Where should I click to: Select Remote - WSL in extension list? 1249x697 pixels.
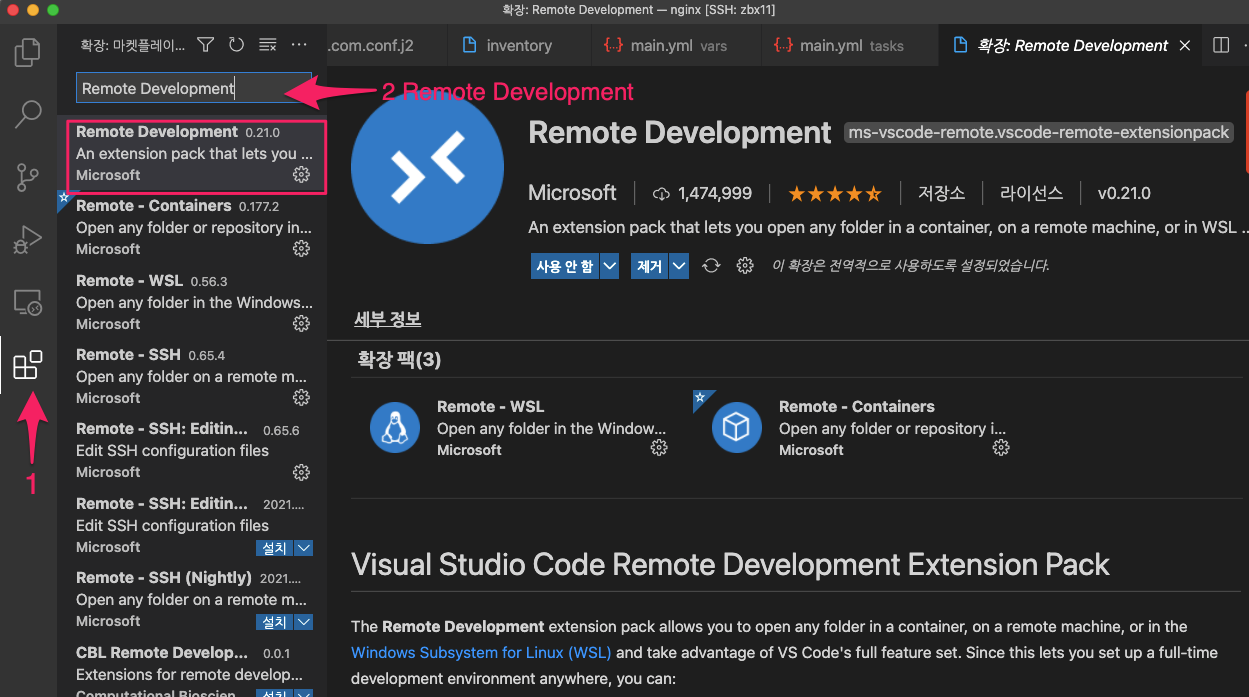[194, 302]
